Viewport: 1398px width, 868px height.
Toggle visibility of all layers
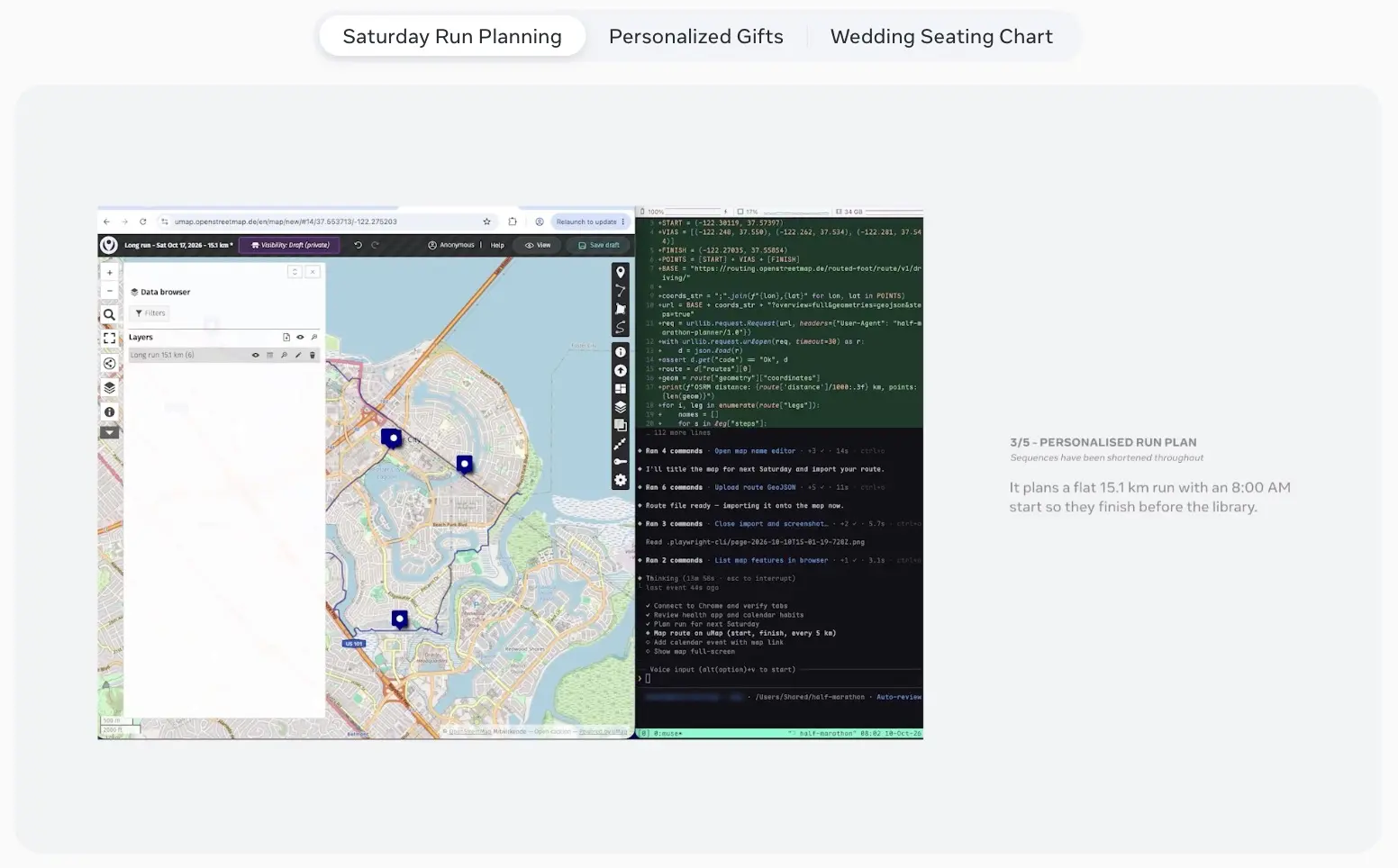[300, 337]
